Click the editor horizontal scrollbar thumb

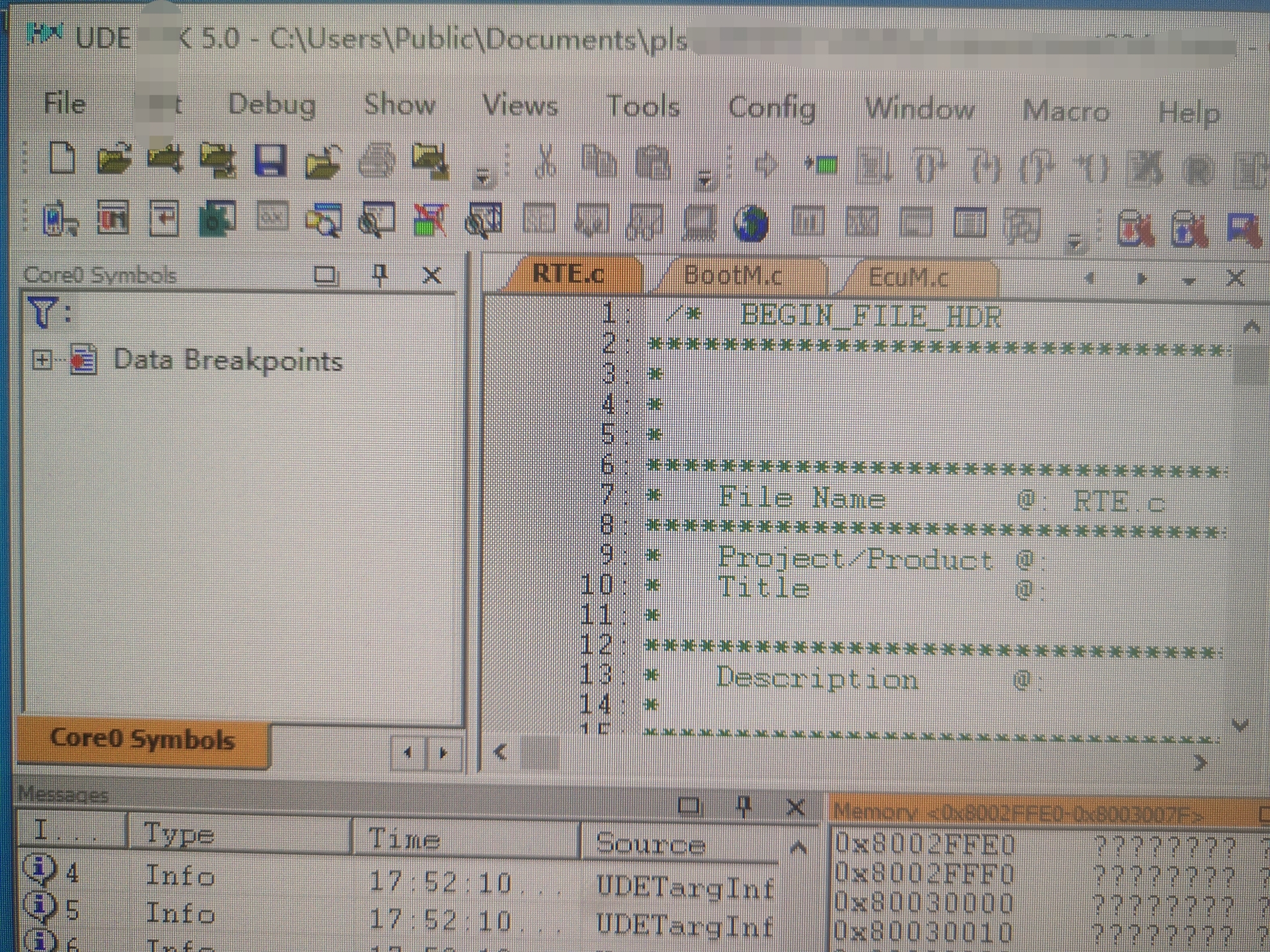point(539,752)
